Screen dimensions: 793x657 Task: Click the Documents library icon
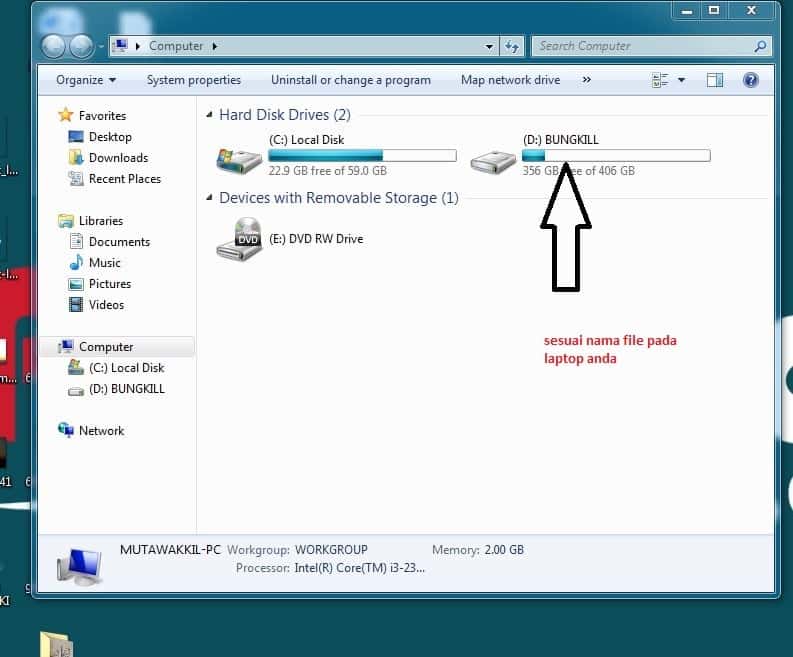(x=76, y=241)
